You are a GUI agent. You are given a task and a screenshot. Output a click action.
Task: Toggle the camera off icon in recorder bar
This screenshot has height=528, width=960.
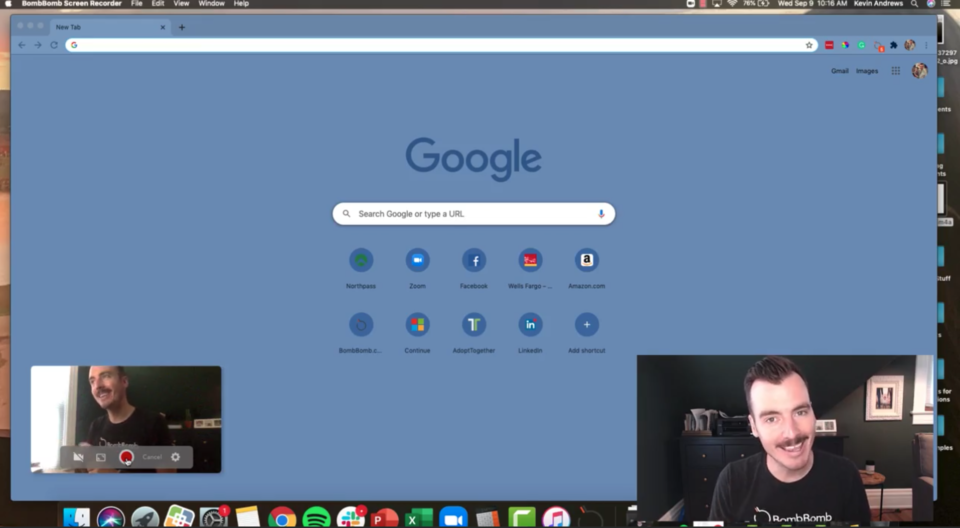[x=78, y=457]
